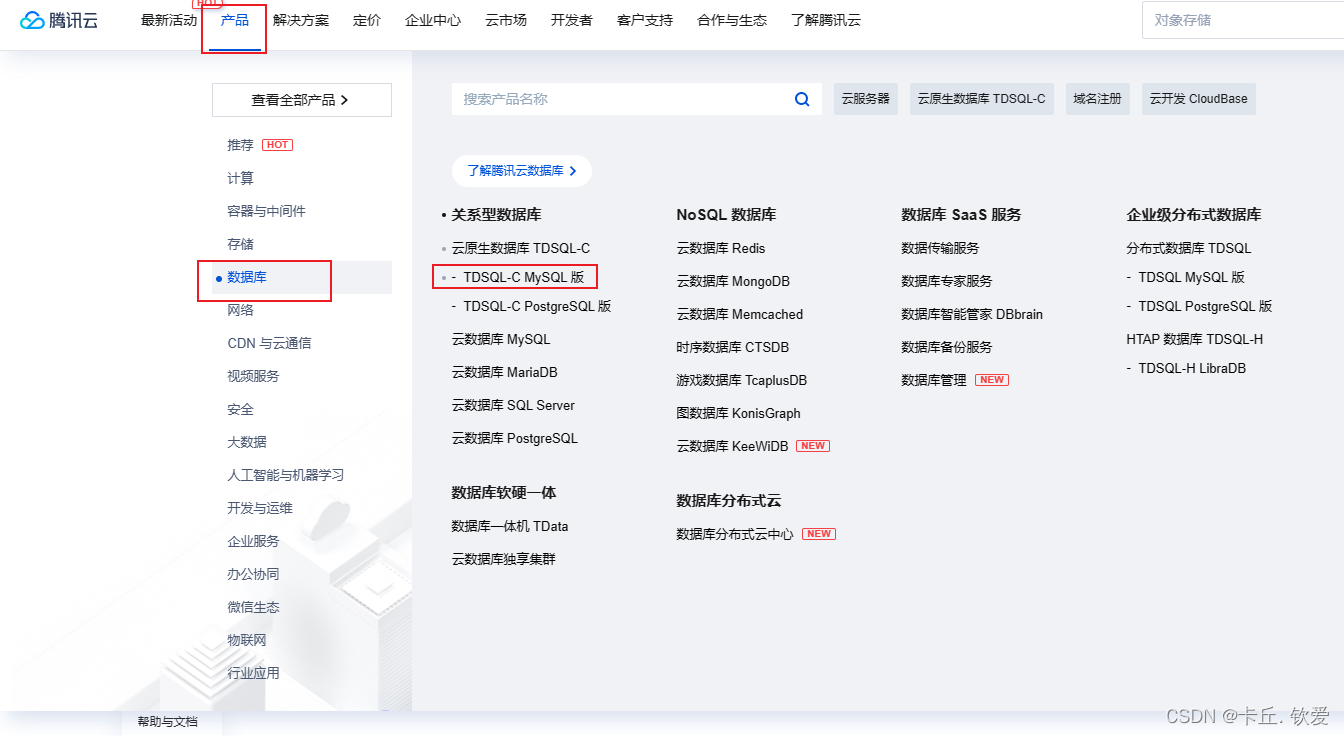Open 数据库分布式云中心 link
This screenshot has width=1344, height=736.
coord(735,534)
